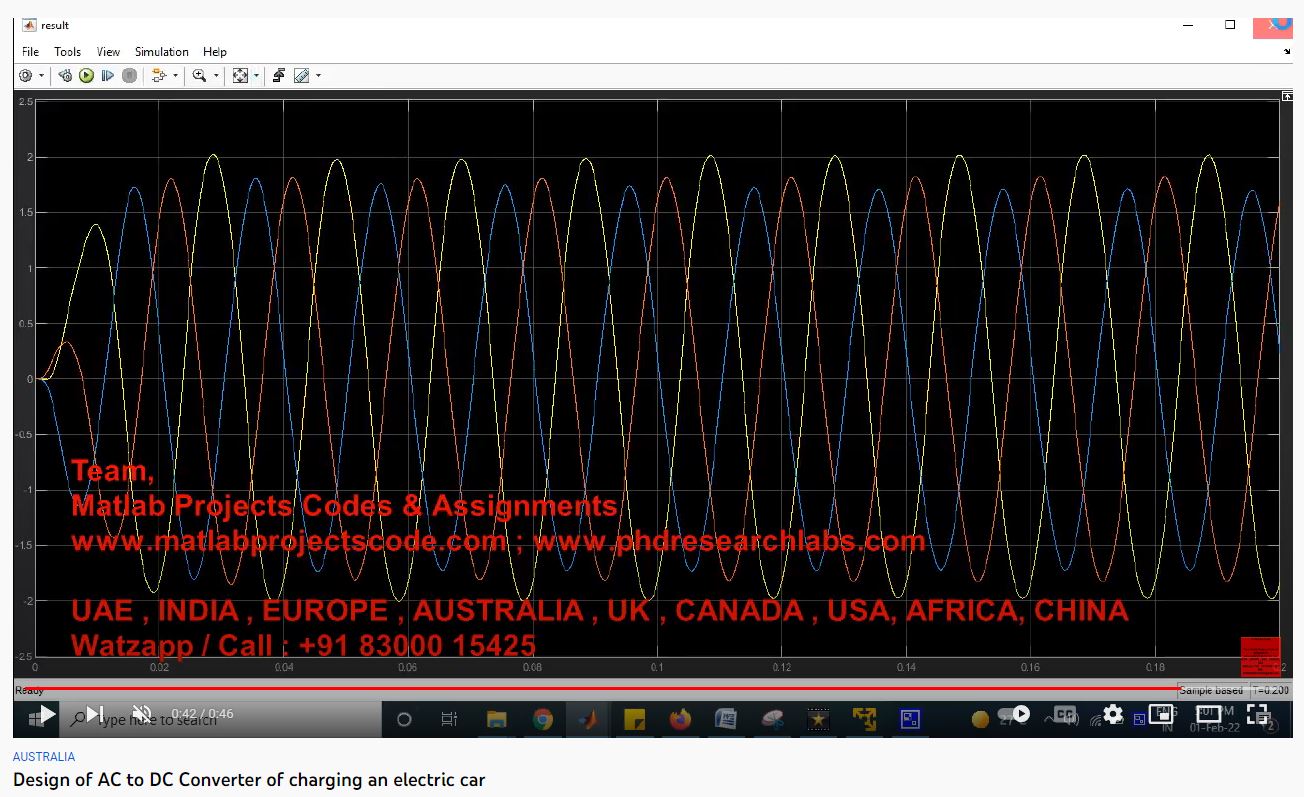Viewport: 1304px width, 797px height.
Task: Open video player settings gear
Action: tap(1113, 714)
